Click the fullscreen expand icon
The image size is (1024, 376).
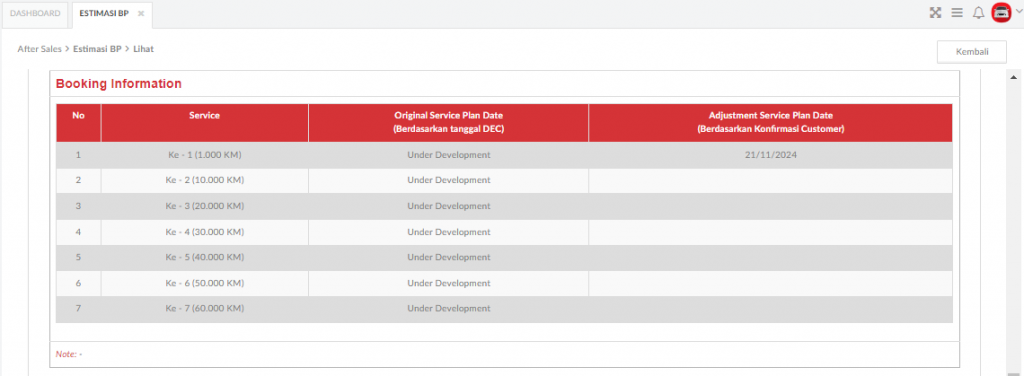pos(935,12)
